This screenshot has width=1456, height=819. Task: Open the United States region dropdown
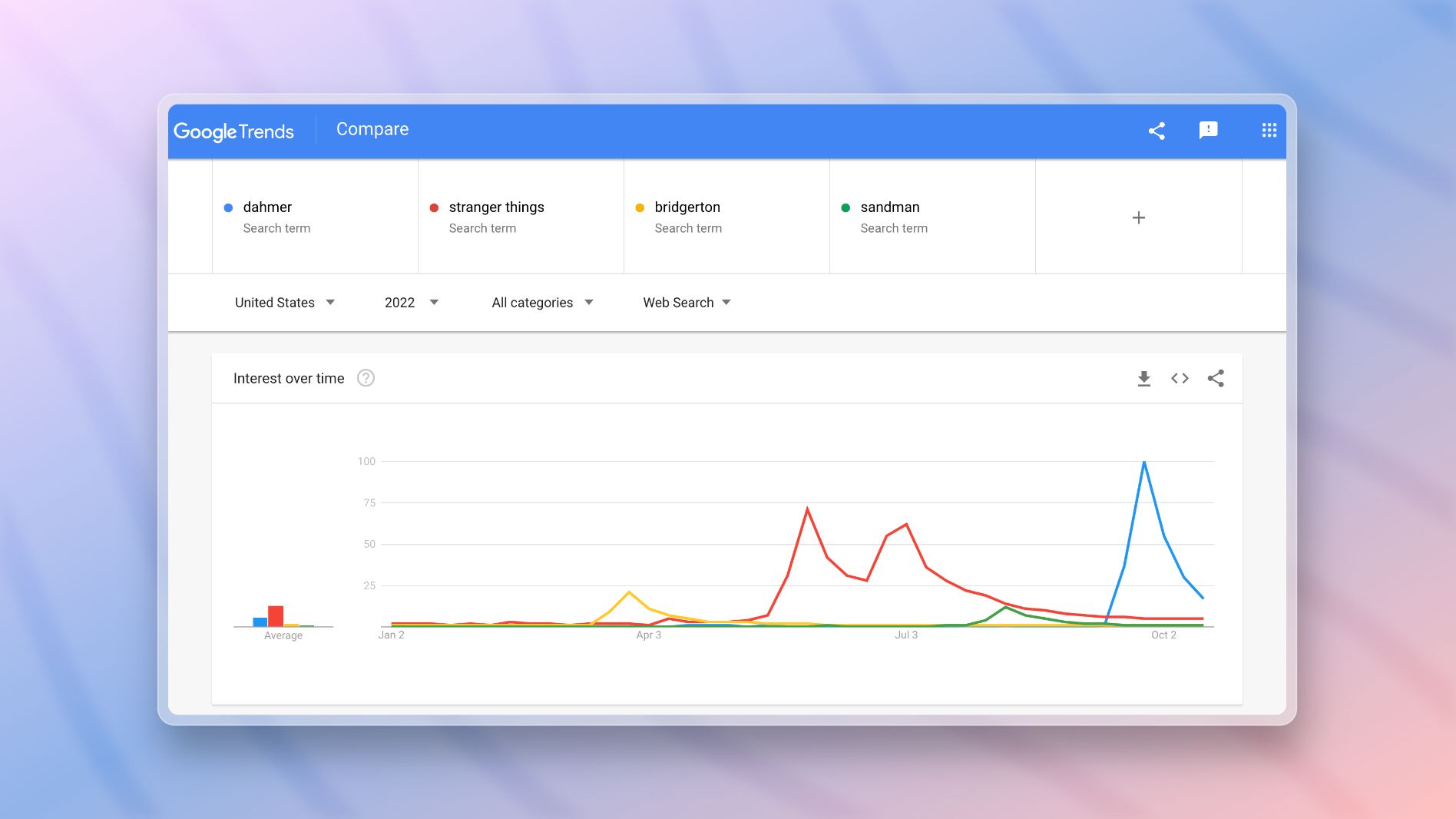(x=285, y=303)
